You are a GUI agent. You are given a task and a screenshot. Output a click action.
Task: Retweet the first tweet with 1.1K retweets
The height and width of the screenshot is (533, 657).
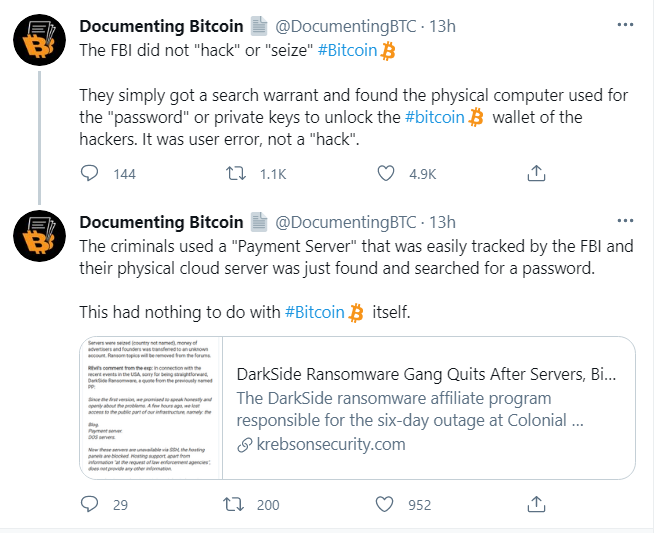tap(238, 174)
